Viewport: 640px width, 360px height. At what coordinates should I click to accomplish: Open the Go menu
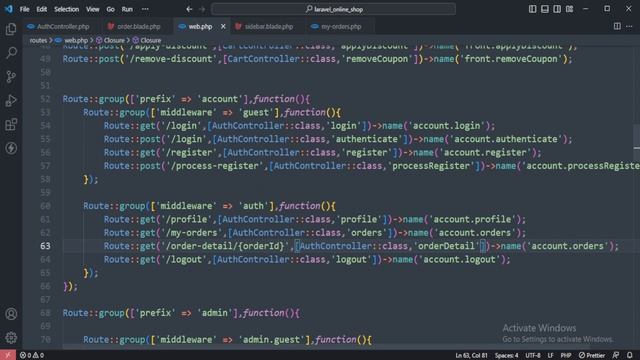coord(111,9)
